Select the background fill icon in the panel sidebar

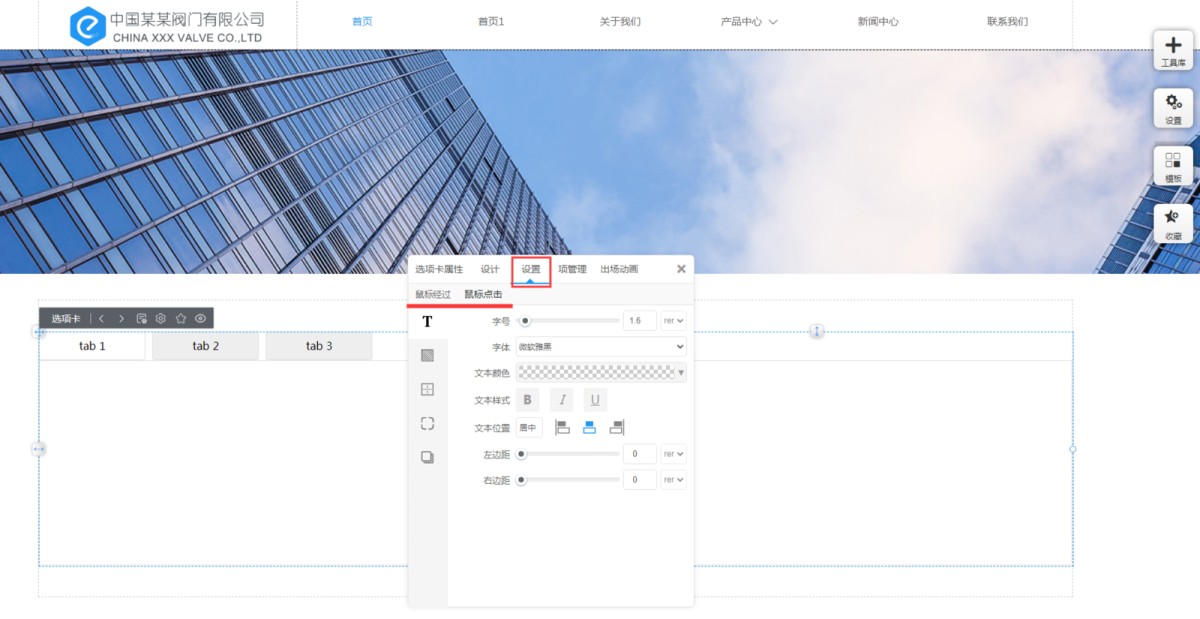click(x=428, y=355)
